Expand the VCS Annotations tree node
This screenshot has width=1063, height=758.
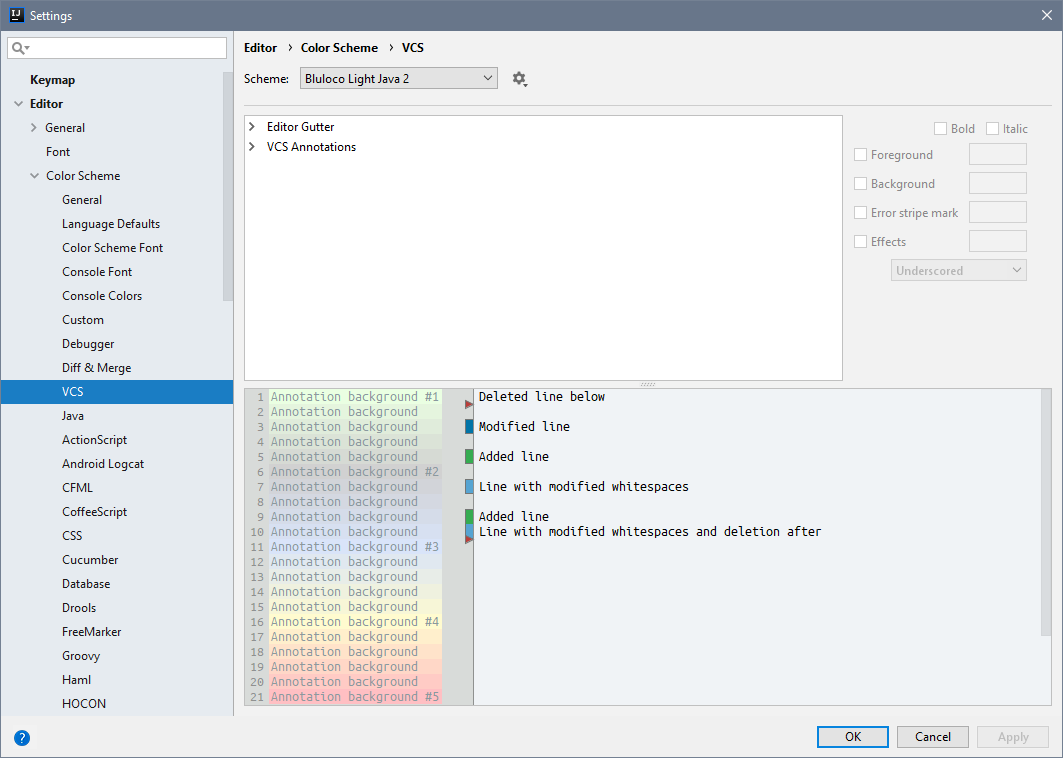(252, 147)
